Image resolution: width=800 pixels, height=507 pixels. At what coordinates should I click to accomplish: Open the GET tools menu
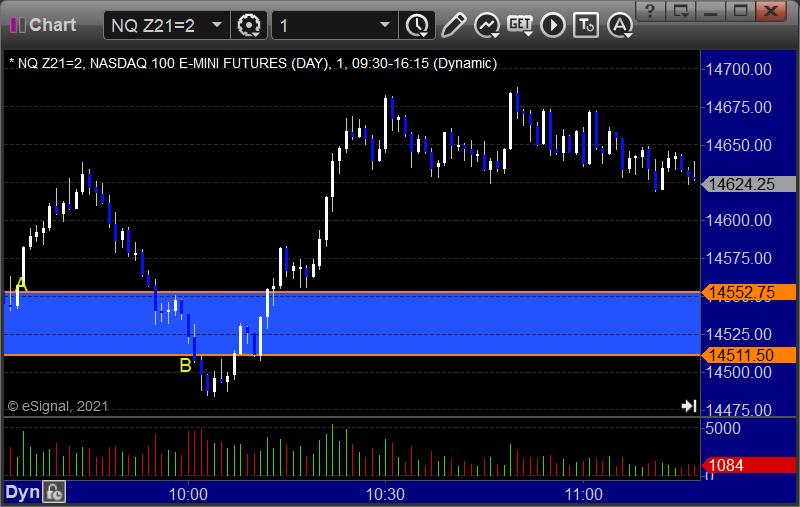pos(520,25)
